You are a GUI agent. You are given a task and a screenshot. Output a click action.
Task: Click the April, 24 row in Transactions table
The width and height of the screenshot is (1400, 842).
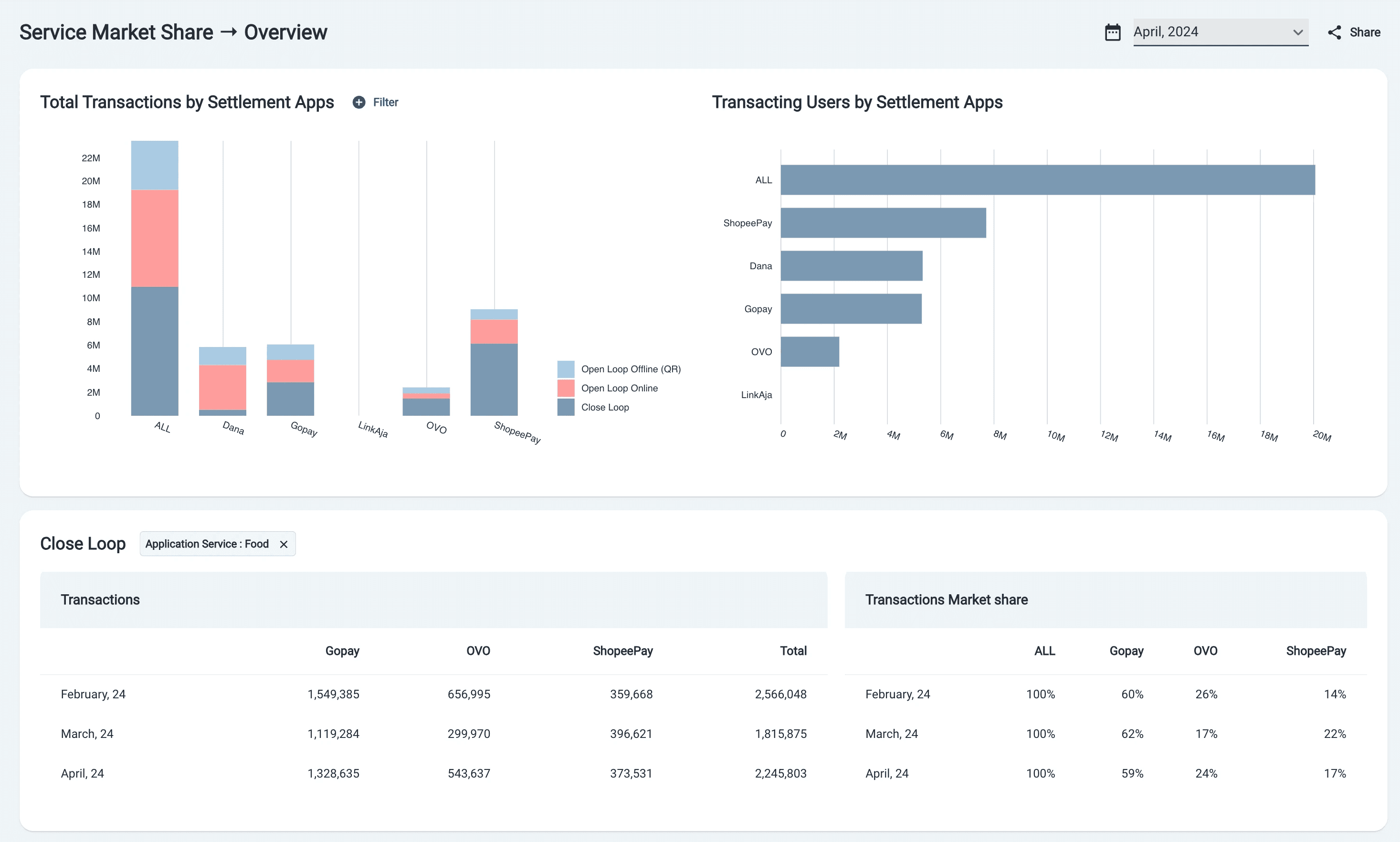433,773
